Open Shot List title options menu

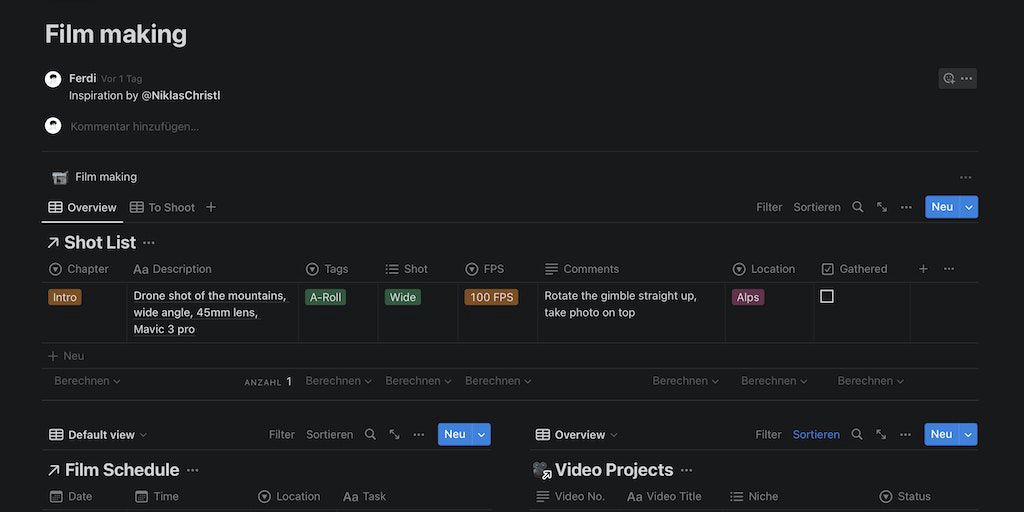point(149,243)
